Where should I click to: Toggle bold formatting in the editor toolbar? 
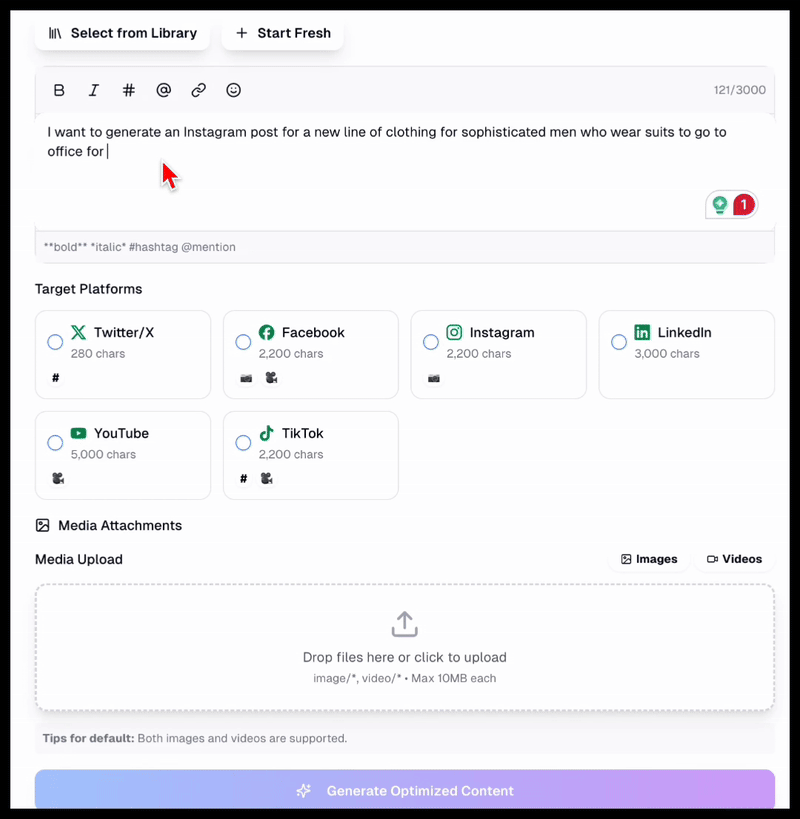click(59, 90)
